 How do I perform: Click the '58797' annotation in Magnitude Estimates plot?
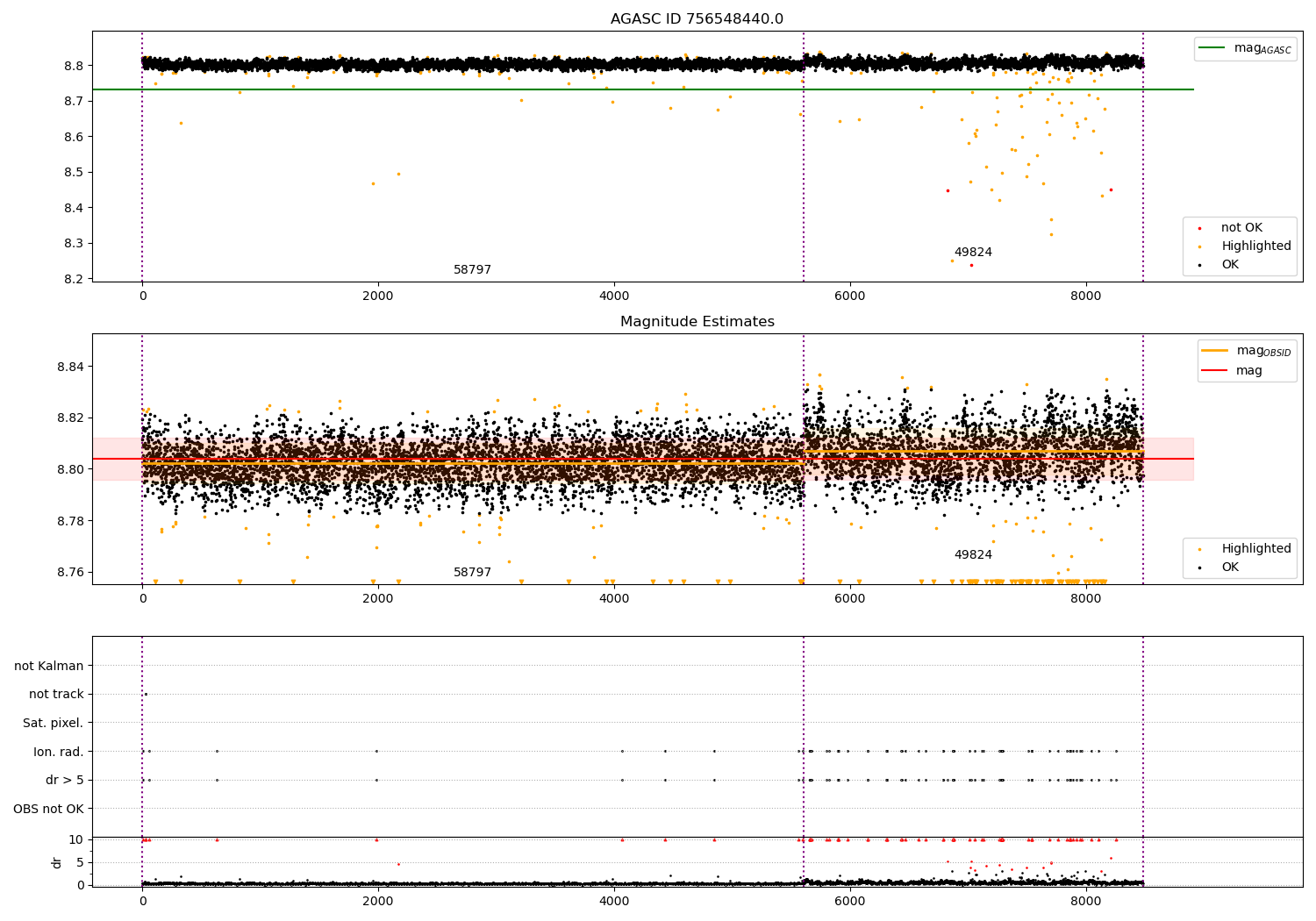tap(472, 573)
